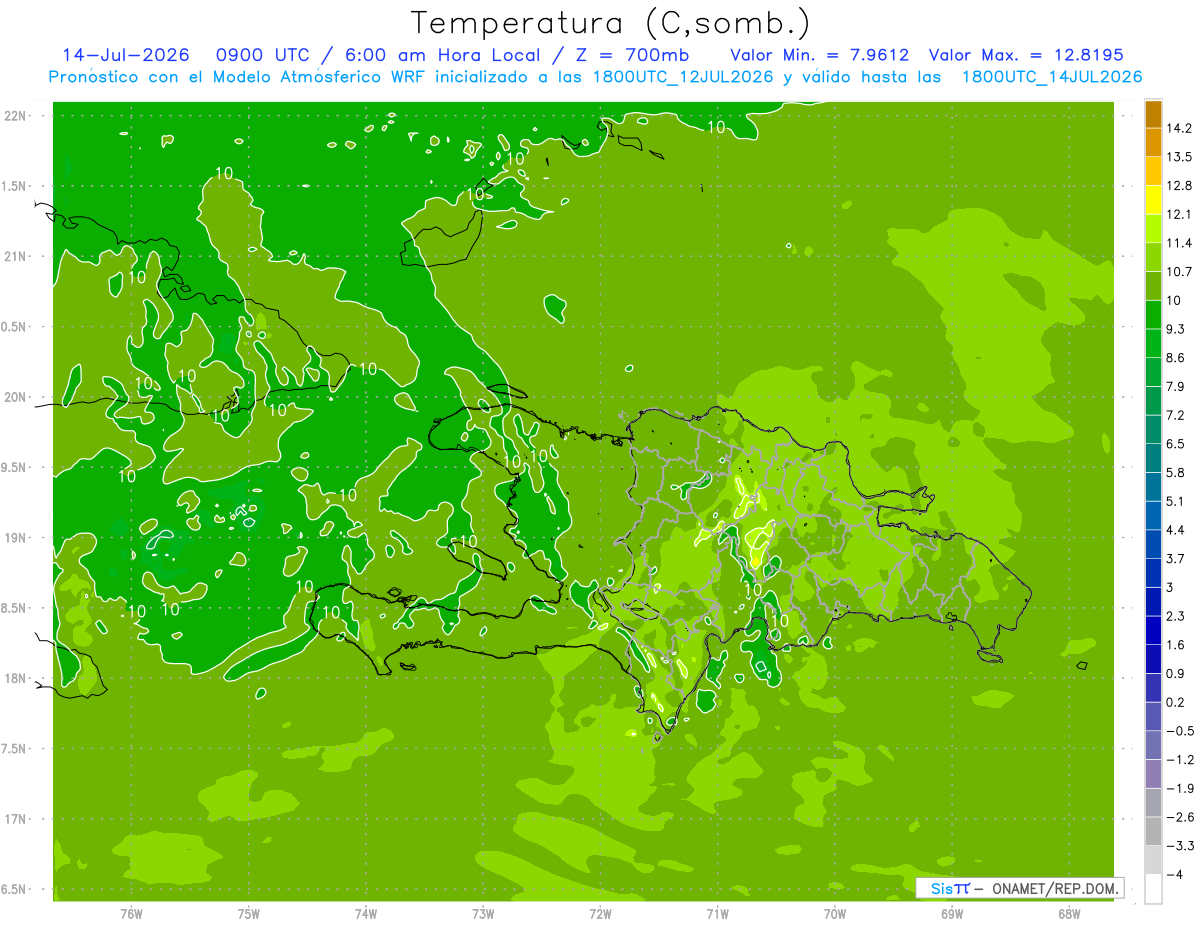Viewport: 1200px width, 927px height.
Task: Click the "6.5" colorbar value
Action: click(1175, 444)
